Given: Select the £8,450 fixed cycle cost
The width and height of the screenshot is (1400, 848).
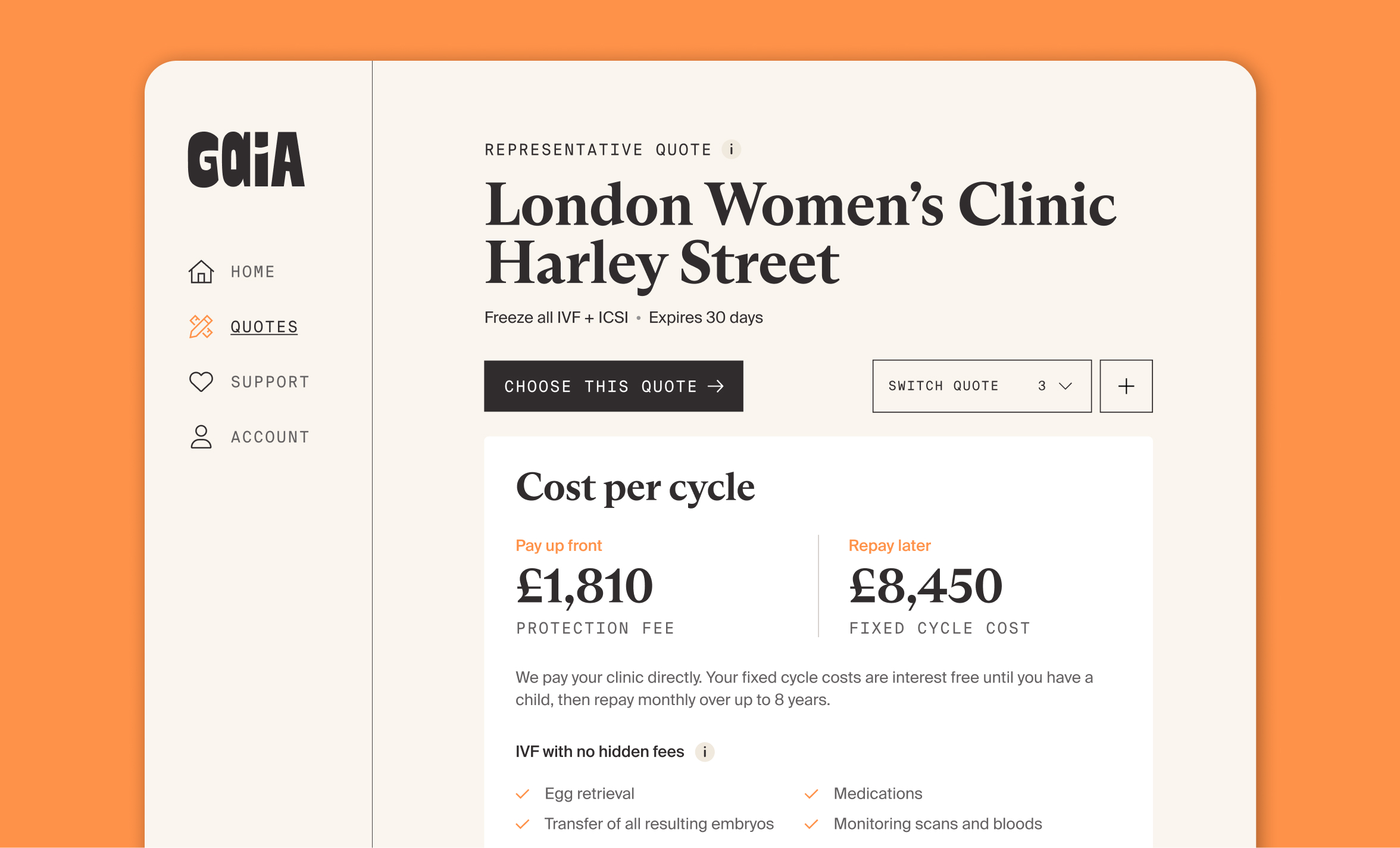Looking at the screenshot, I should pyautogui.click(x=926, y=587).
